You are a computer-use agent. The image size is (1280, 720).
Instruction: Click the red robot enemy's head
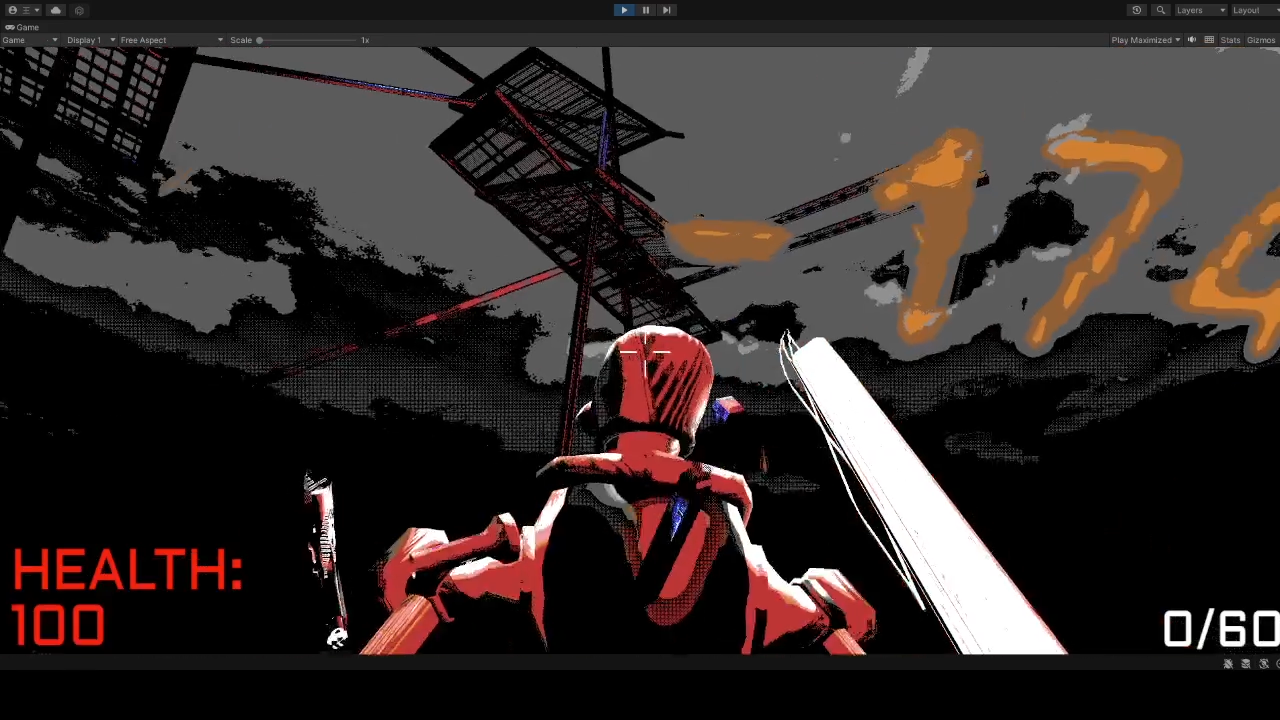point(655,388)
